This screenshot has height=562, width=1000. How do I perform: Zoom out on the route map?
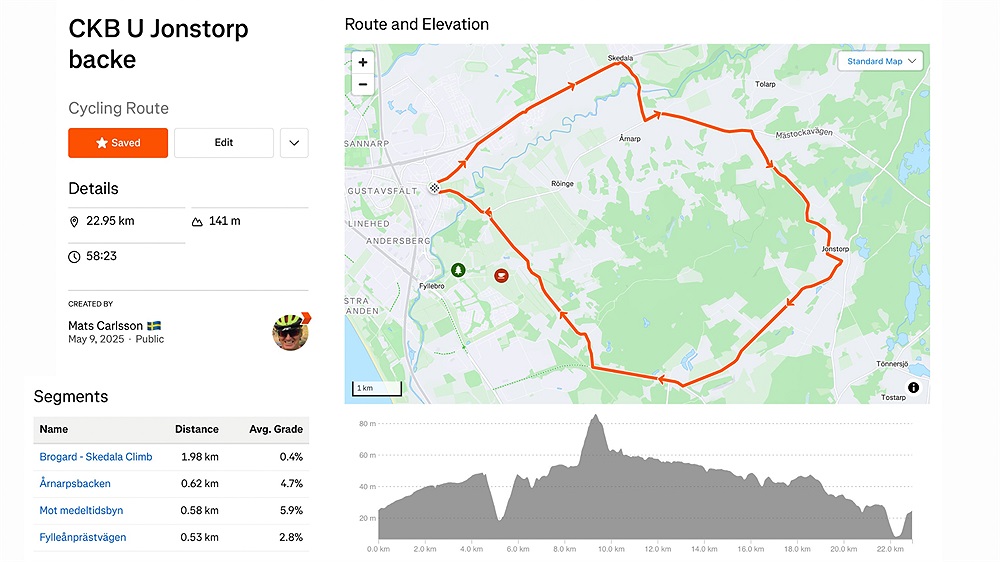click(x=362, y=84)
